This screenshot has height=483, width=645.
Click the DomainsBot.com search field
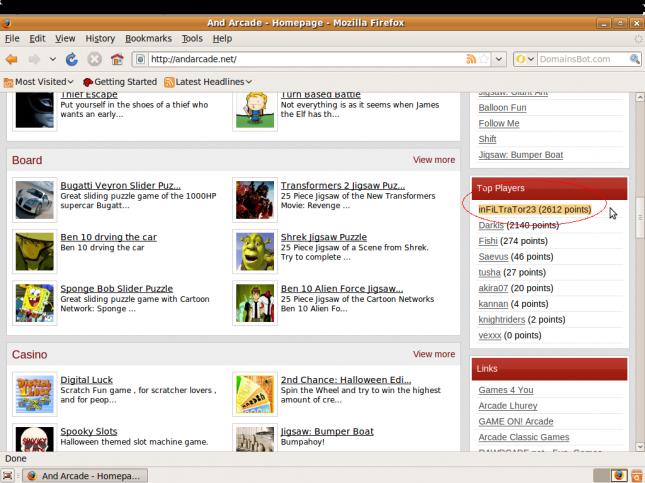(583, 59)
